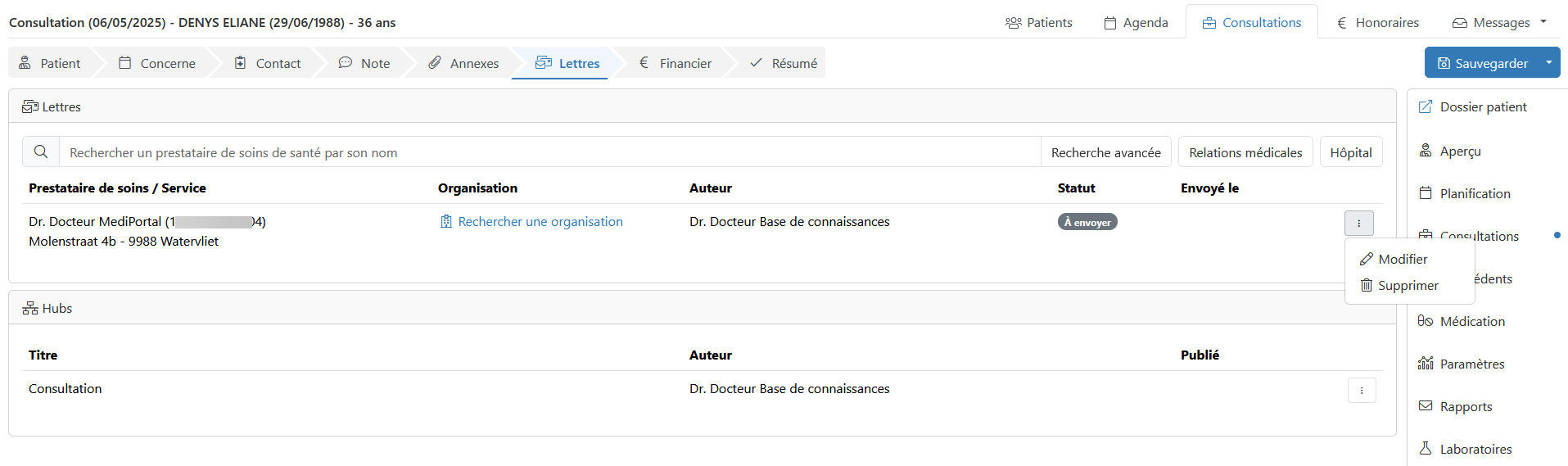
Task: Focus the healthcare provider search field
Action: tap(549, 152)
